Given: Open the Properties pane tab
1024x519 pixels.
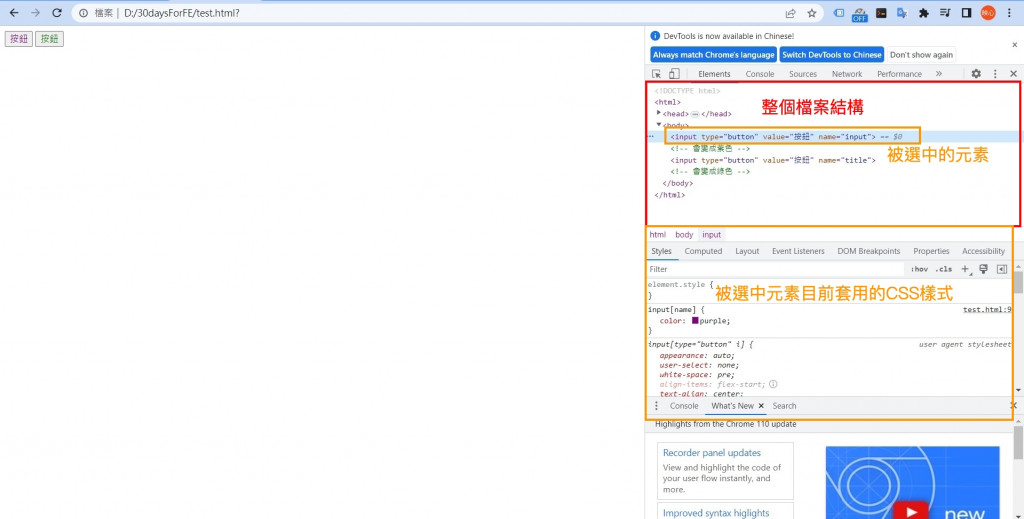Looking at the screenshot, I should click(x=931, y=251).
